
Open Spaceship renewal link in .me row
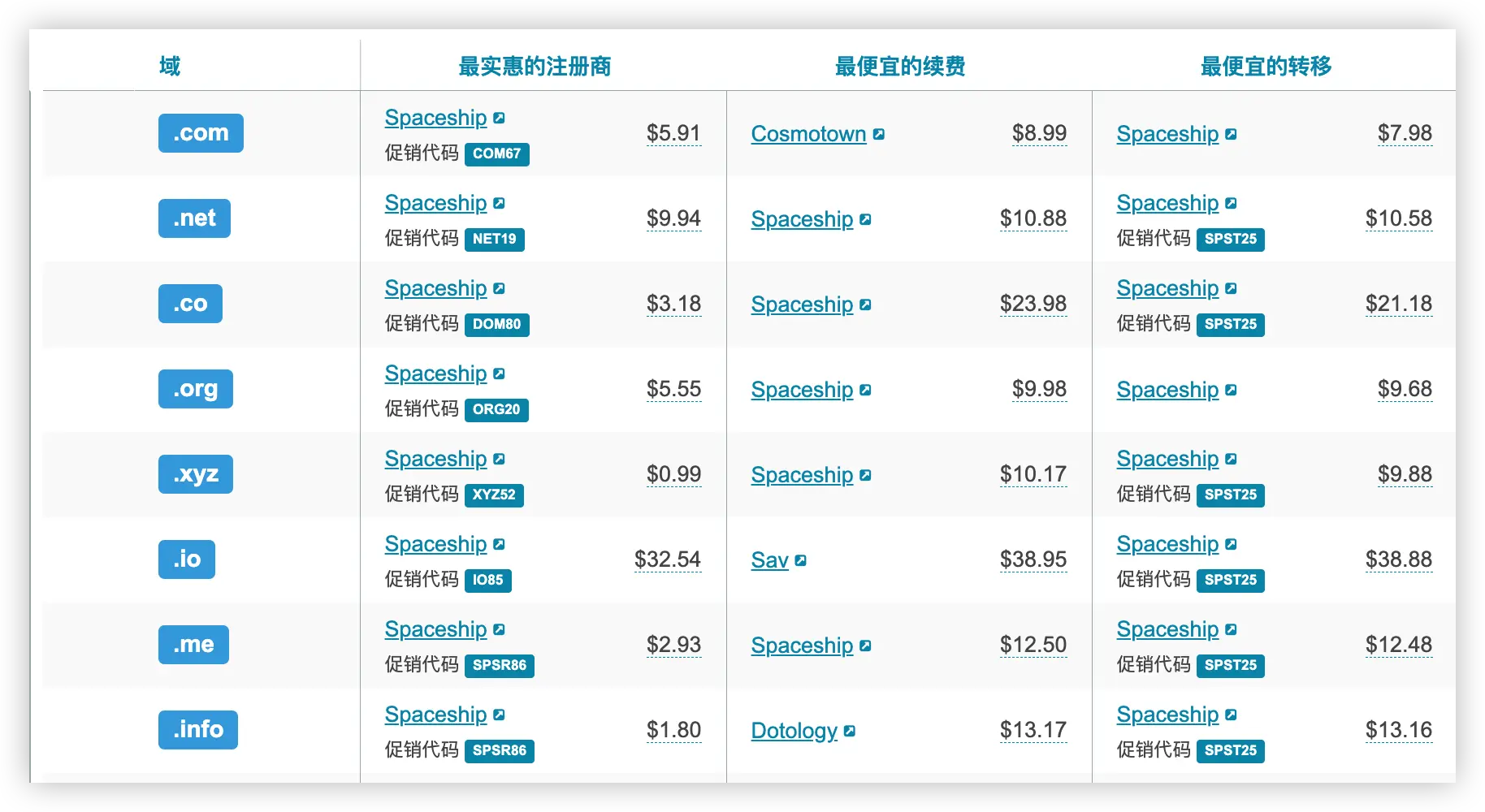pyautogui.click(x=802, y=646)
